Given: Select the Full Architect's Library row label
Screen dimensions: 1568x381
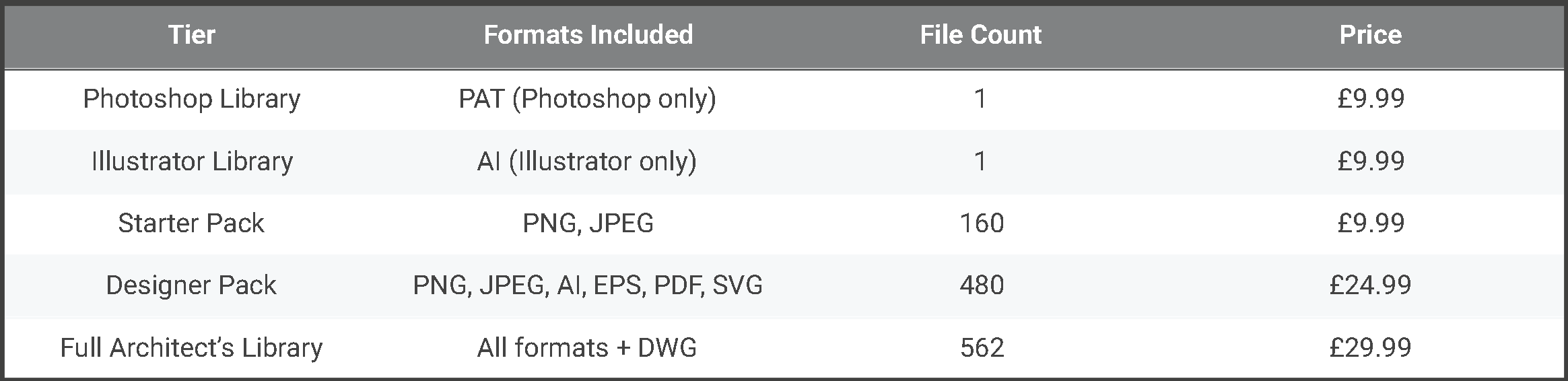Looking at the screenshot, I should tap(192, 348).
